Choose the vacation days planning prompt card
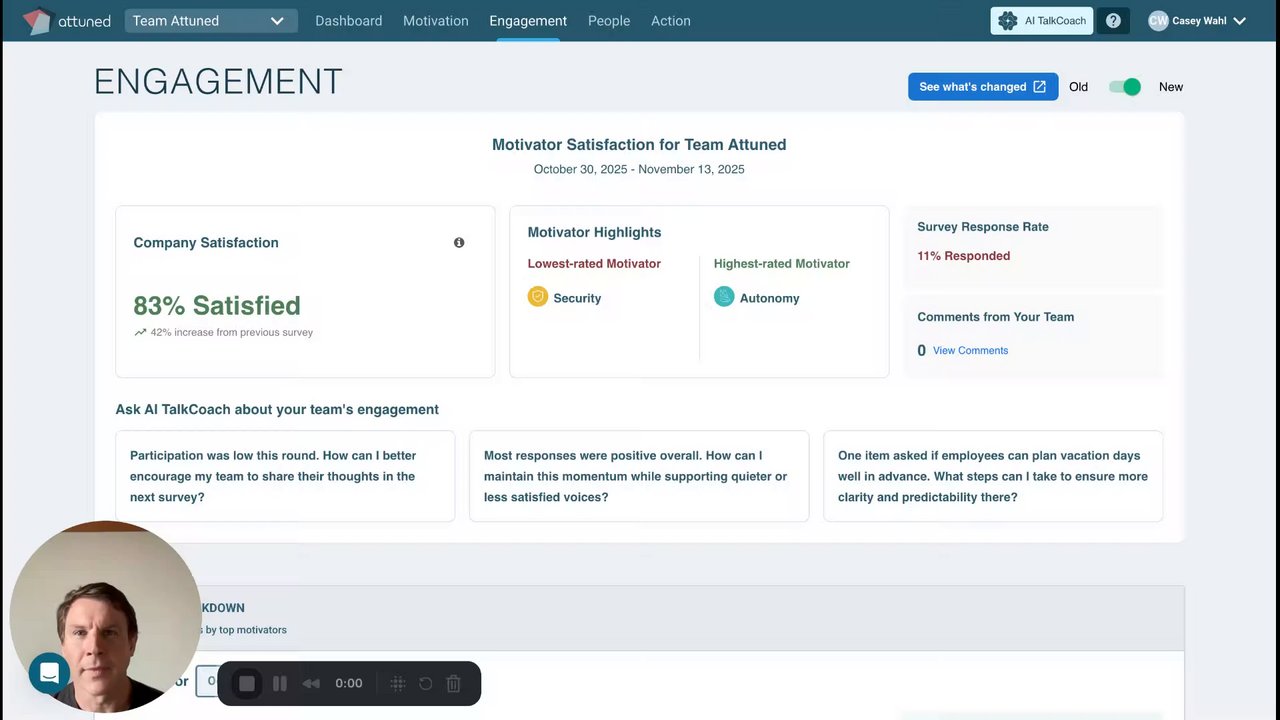This screenshot has width=1280, height=720. click(x=993, y=476)
